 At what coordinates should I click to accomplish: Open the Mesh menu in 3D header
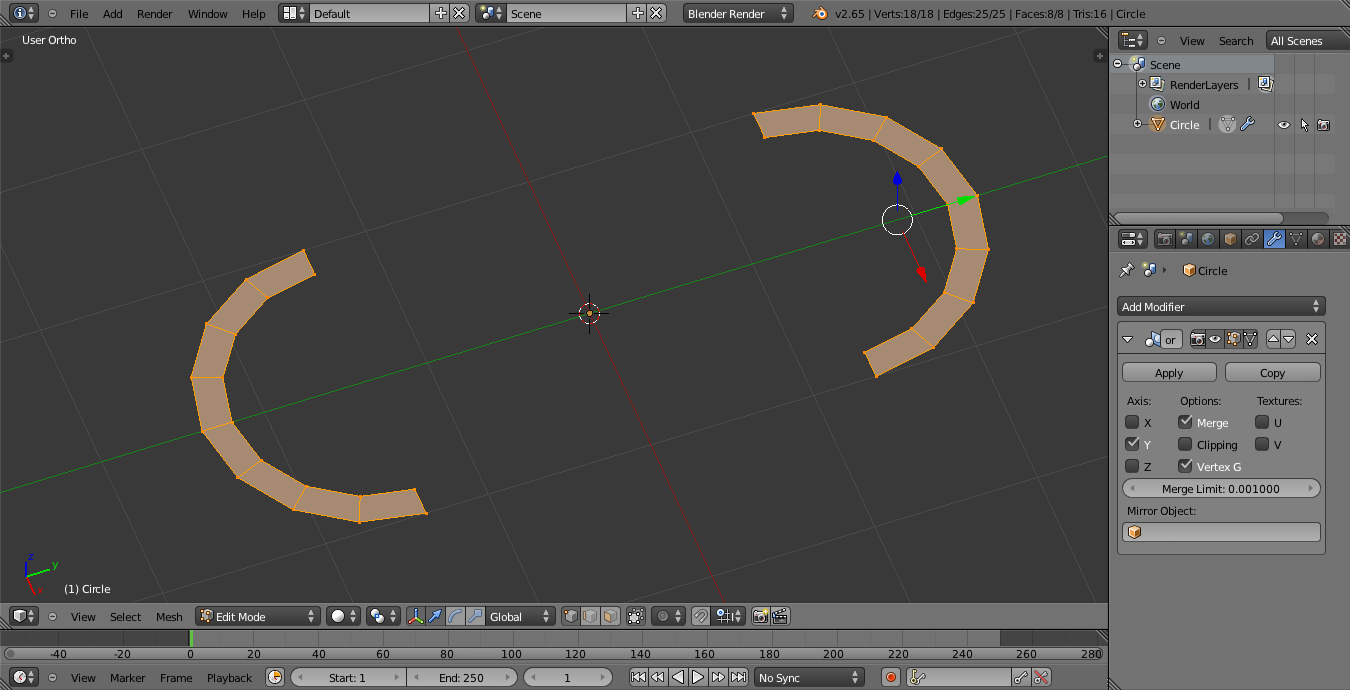169,616
